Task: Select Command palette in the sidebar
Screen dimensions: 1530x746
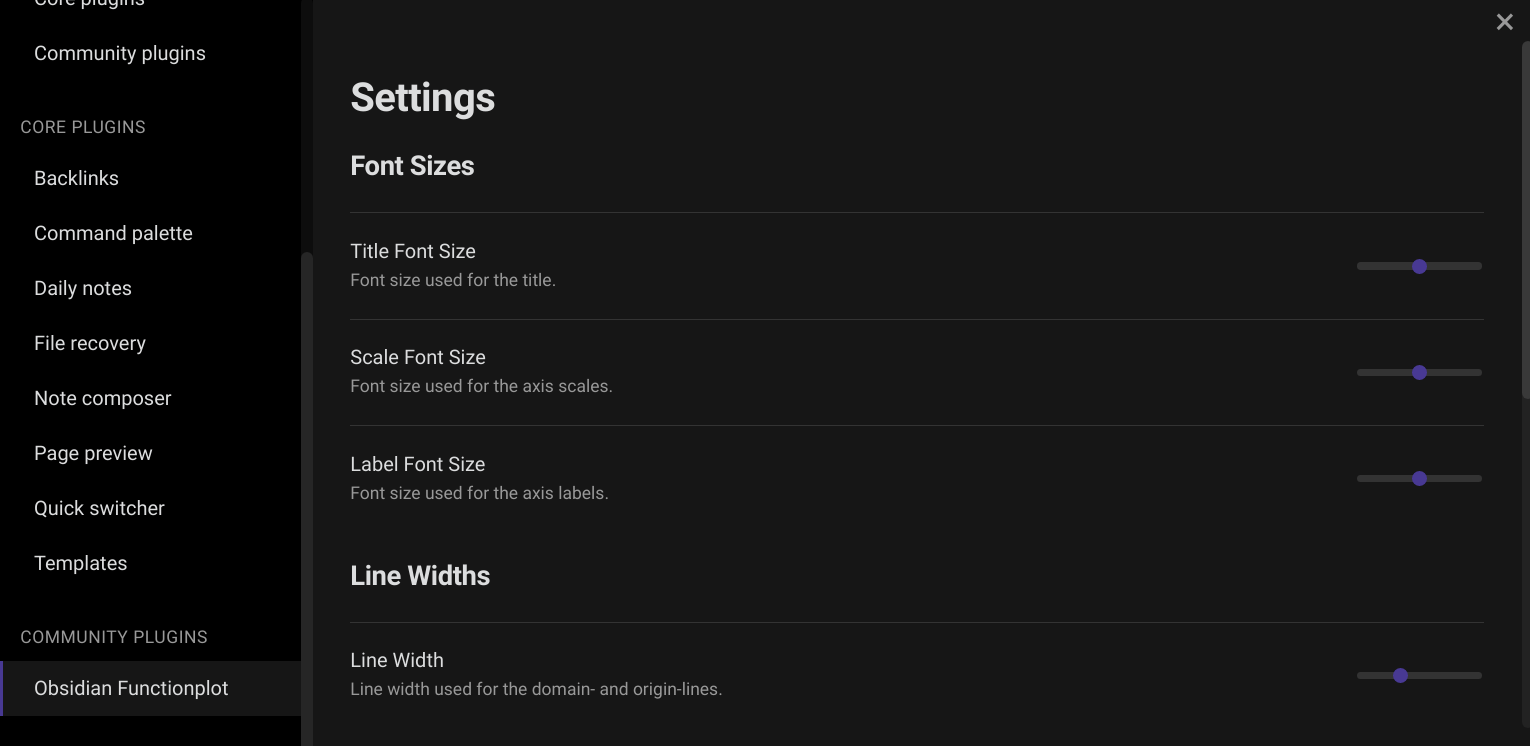Action: click(x=113, y=232)
